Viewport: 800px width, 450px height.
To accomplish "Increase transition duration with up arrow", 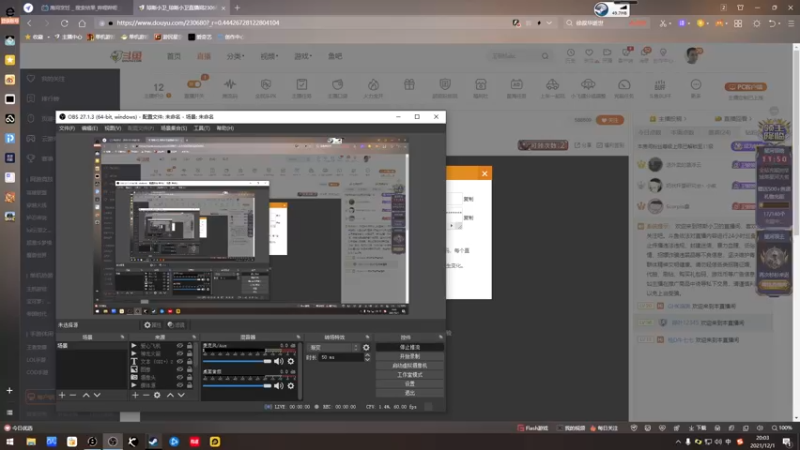I will 367,355.
